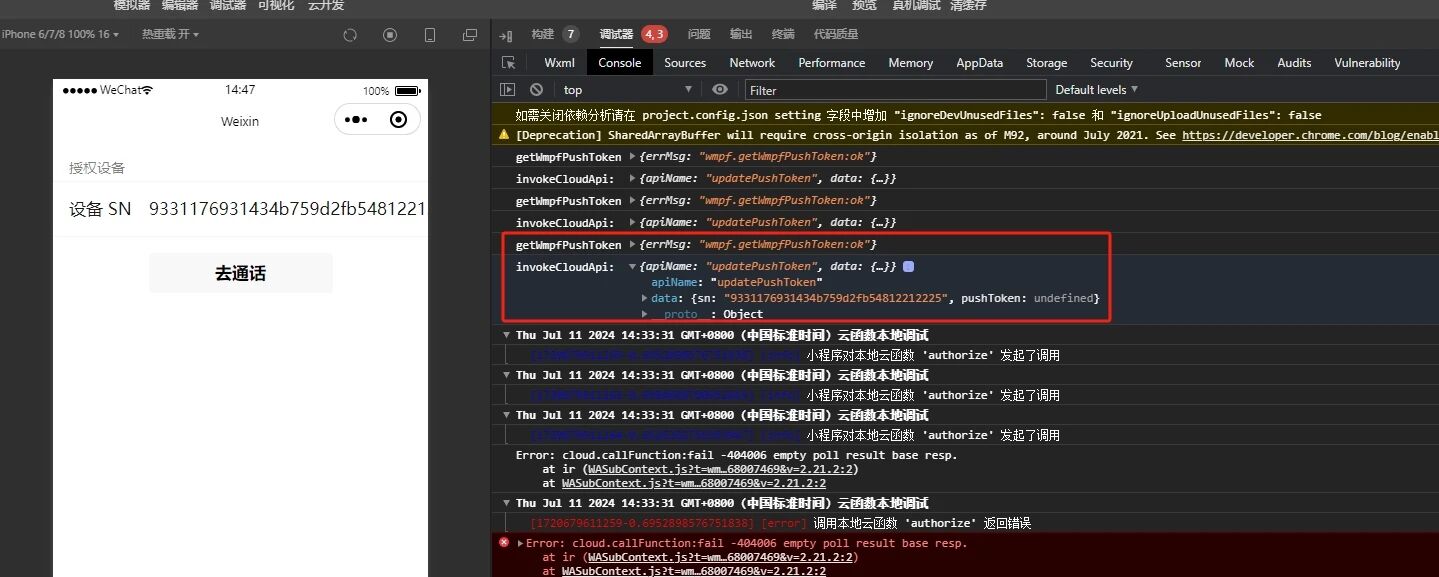This screenshot has width=1439, height=577.
Task: Select the Sources tab
Action: point(685,63)
